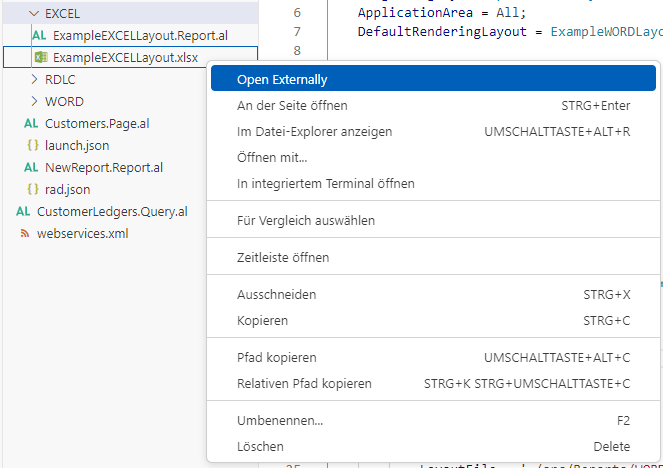Choose Open Externally from context menu
The height and width of the screenshot is (468, 663).
(433, 78)
